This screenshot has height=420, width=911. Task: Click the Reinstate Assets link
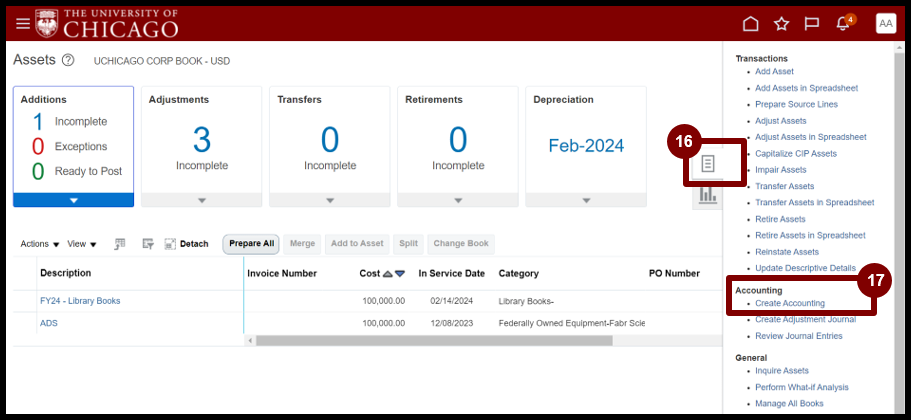(787, 252)
